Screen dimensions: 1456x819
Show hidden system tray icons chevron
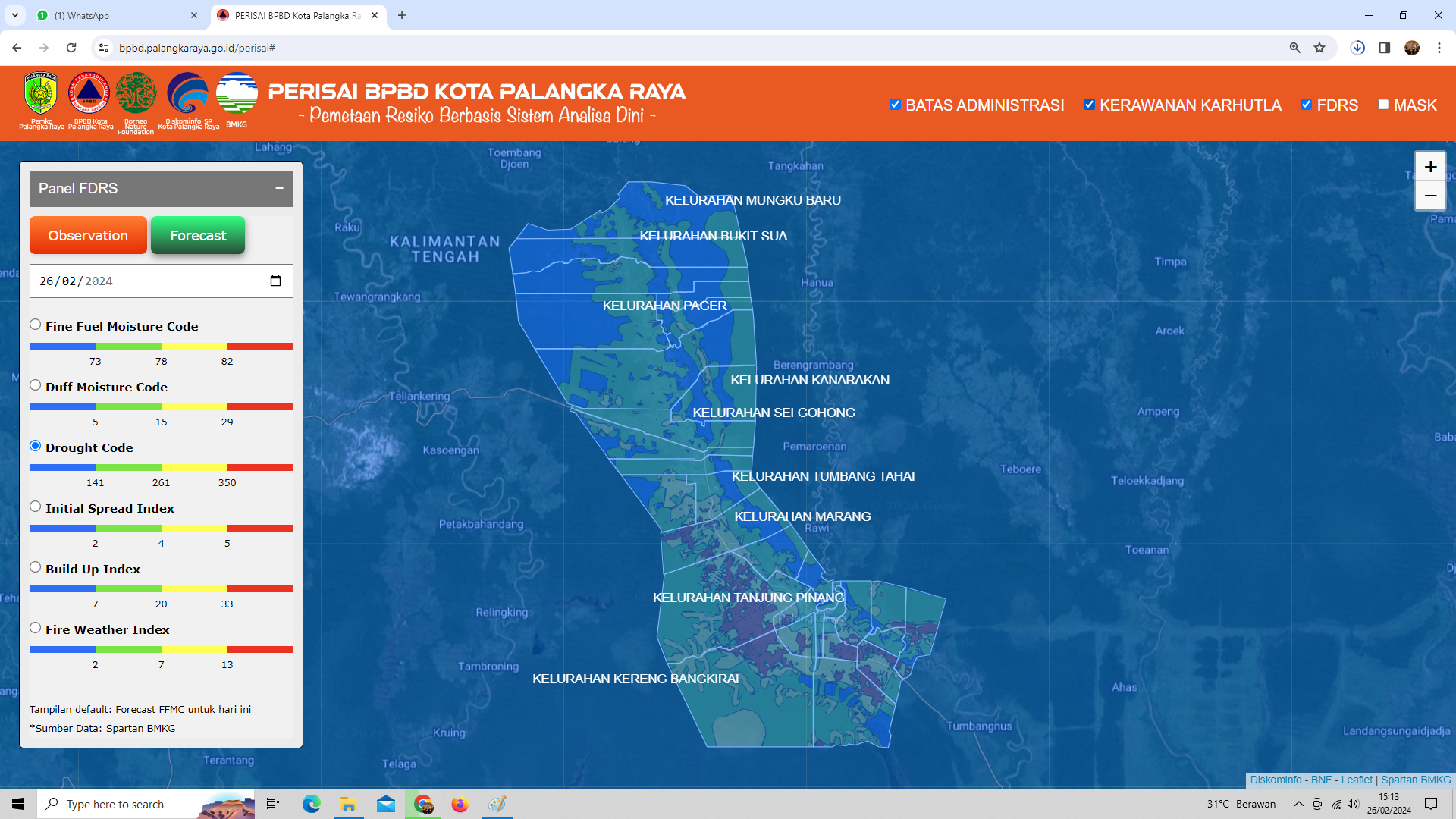tap(1299, 804)
